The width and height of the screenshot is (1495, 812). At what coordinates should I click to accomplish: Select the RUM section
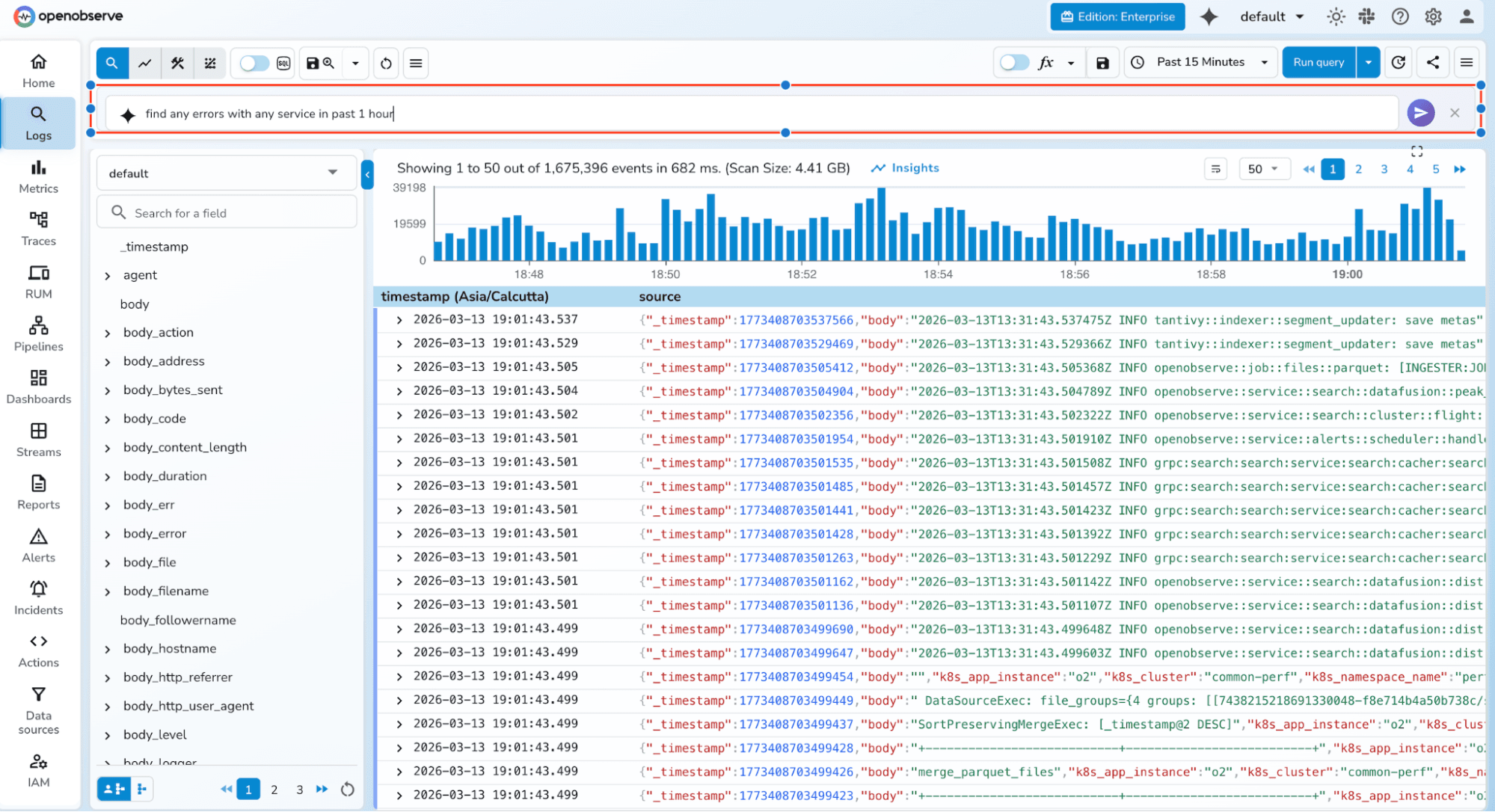pyautogui.click(x=38, y=281)
